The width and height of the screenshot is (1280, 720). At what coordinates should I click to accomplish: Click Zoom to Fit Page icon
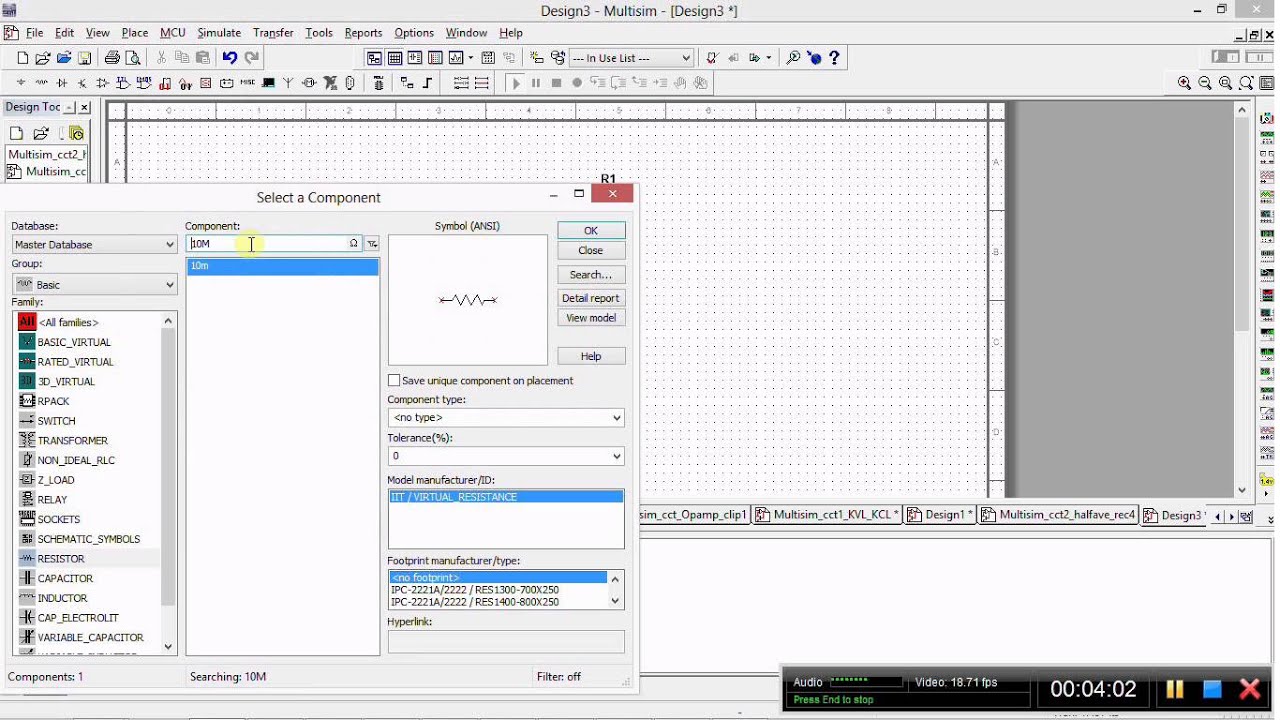[1247, 83]
